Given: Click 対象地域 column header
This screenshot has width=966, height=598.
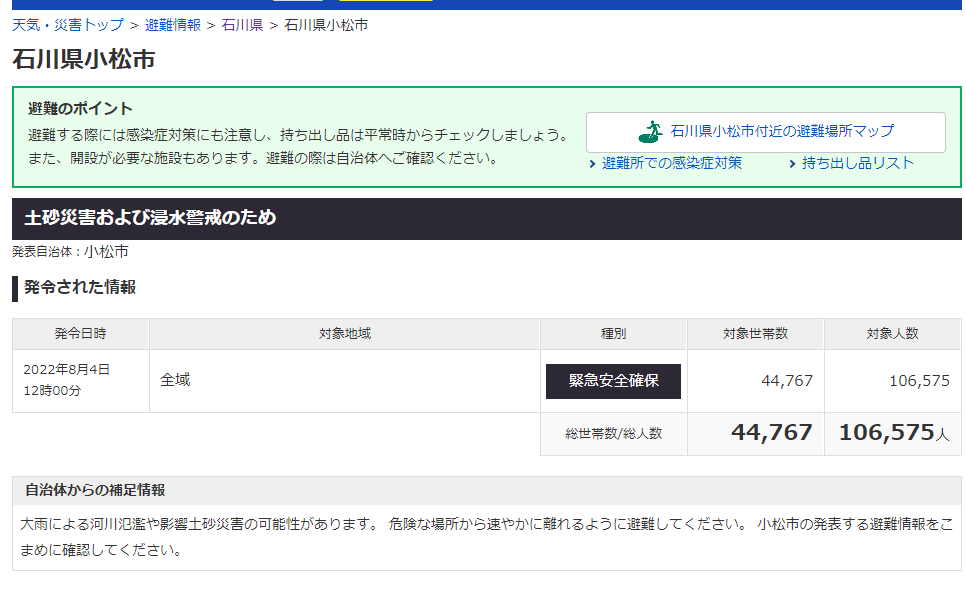Looking at the screenshot, I should pyautogui.click(x=345, y=334).
